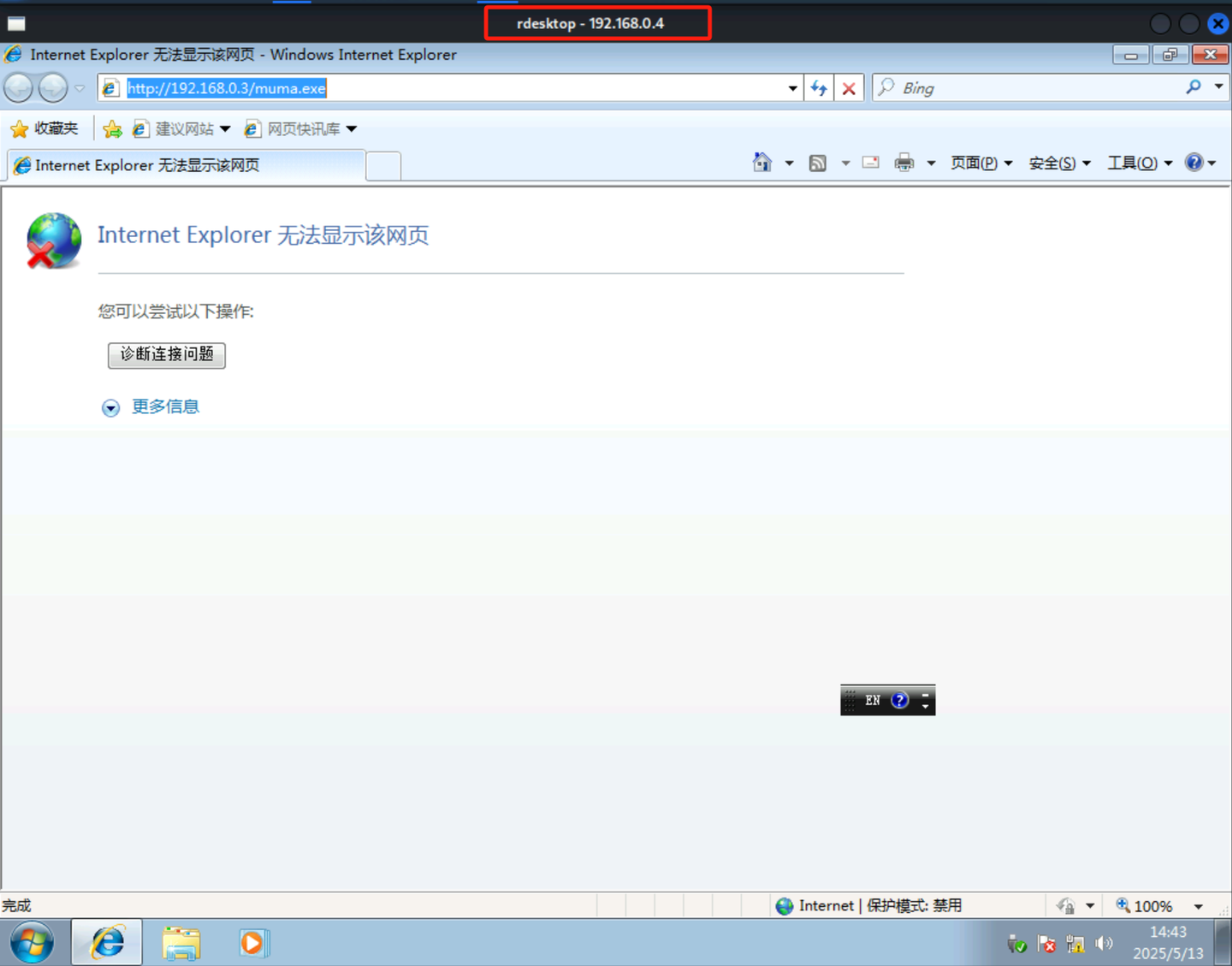Open the zoom level 100% control

tap(1144, 906)
